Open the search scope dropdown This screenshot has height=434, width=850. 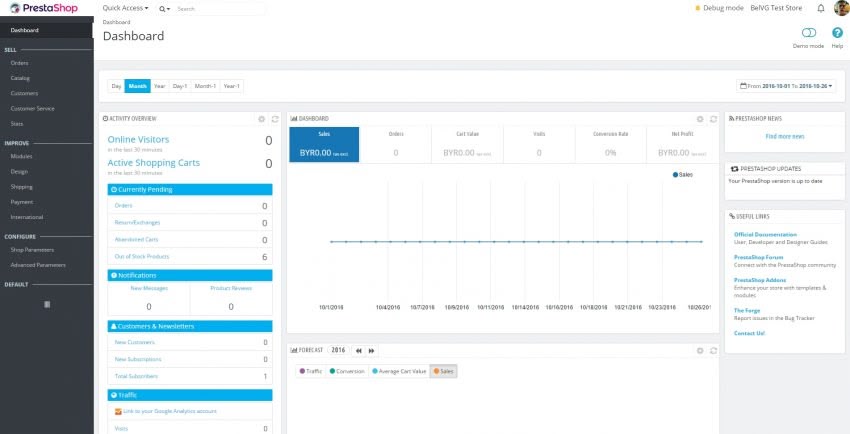tap(164, 9)
